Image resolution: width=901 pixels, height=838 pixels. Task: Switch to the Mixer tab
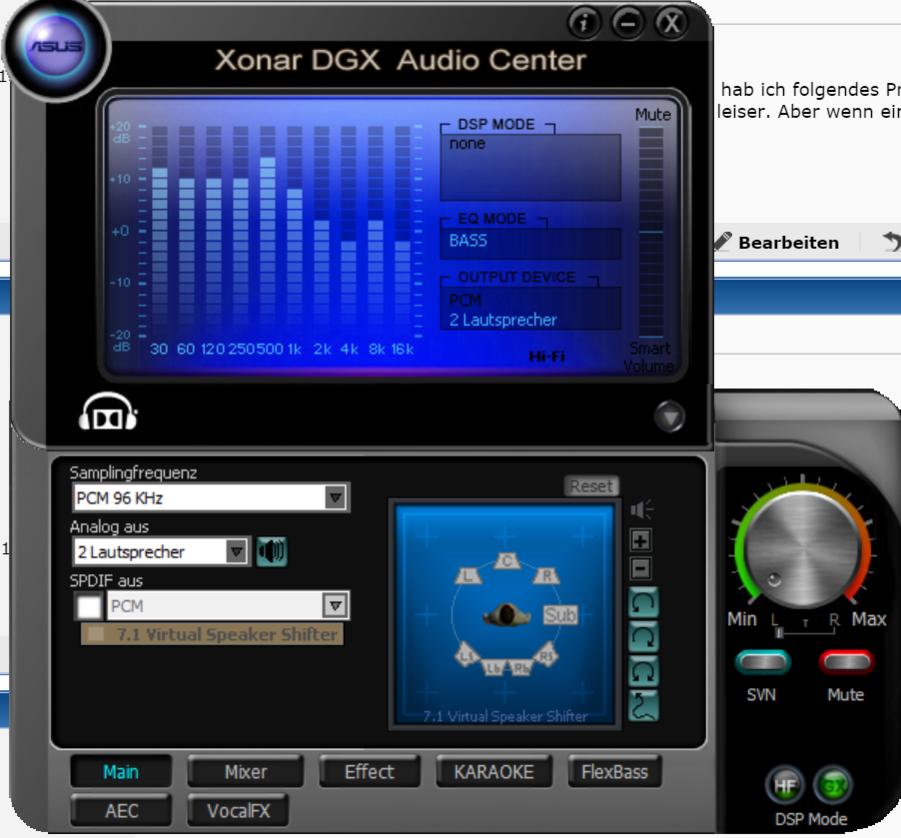245,771
